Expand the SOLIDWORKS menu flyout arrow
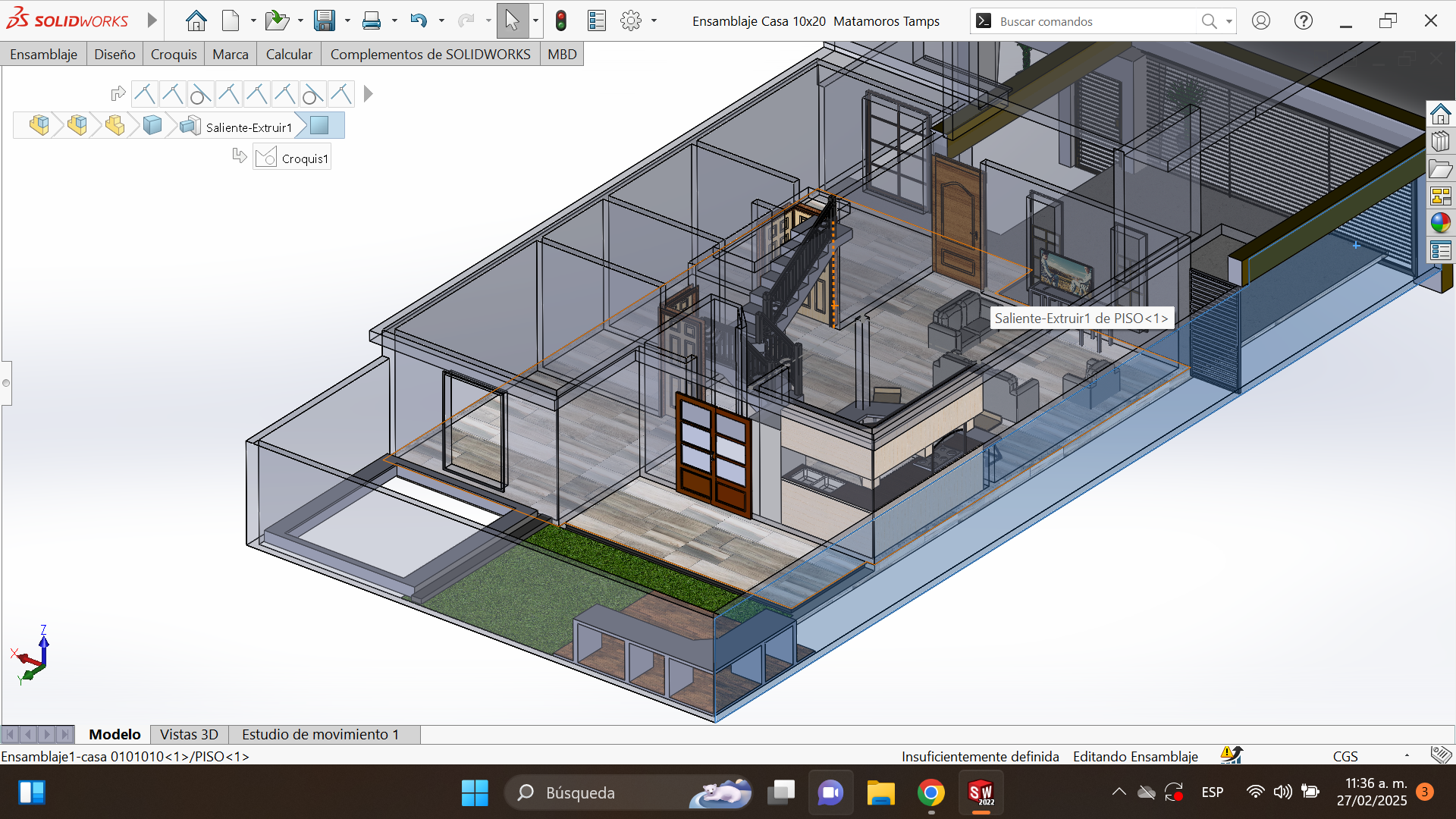This screenshot has height=819, width=1456. (x=152, y=20)
